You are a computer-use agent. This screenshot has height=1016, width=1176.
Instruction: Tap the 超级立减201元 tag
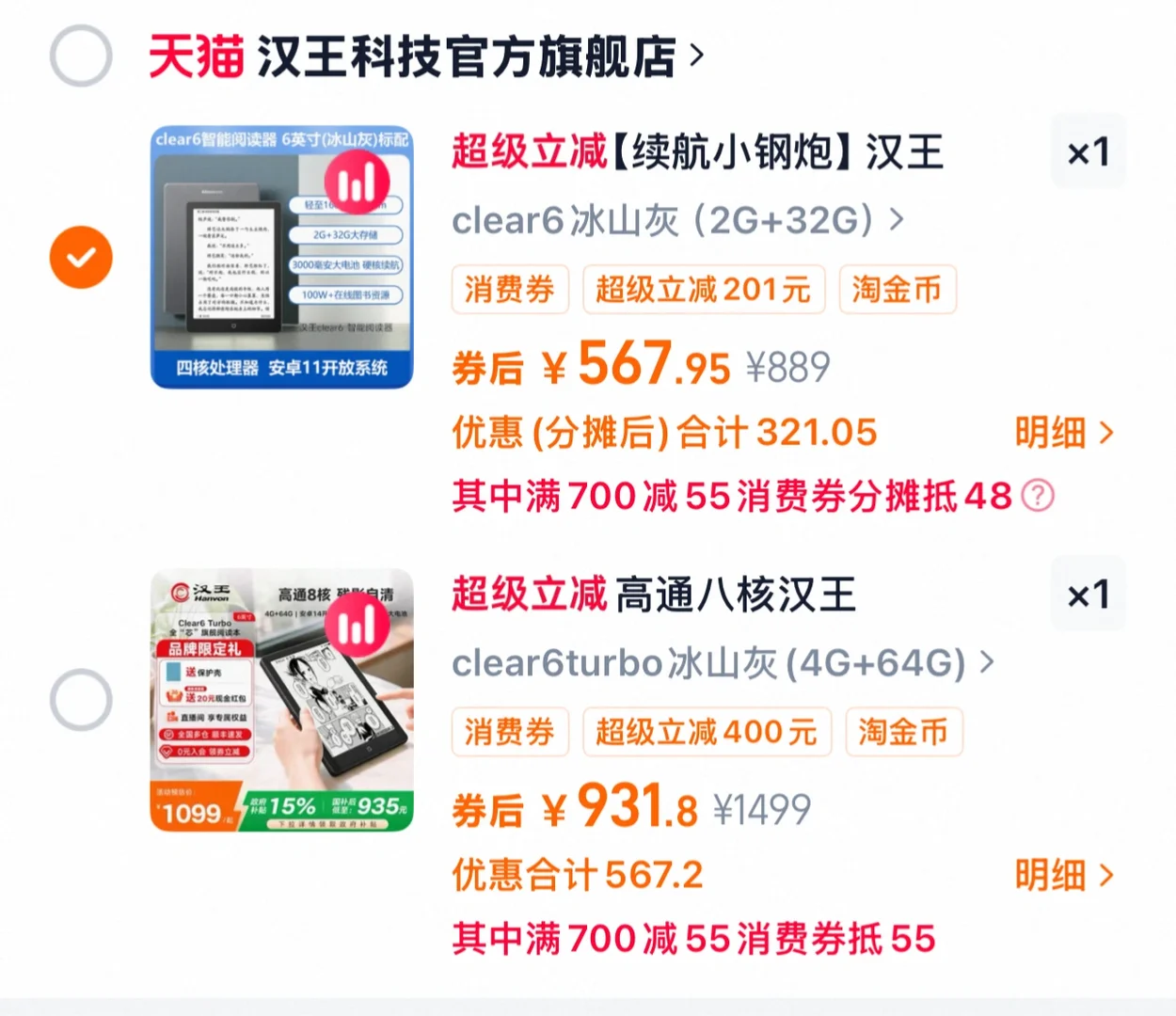point(704,290)
